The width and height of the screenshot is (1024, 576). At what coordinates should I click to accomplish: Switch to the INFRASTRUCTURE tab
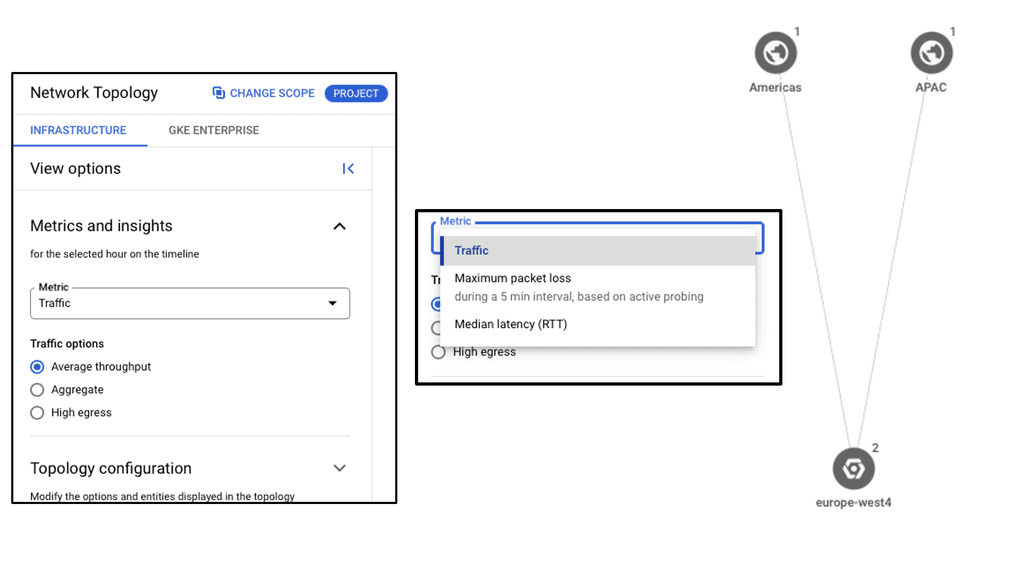(x=78, y=130)
